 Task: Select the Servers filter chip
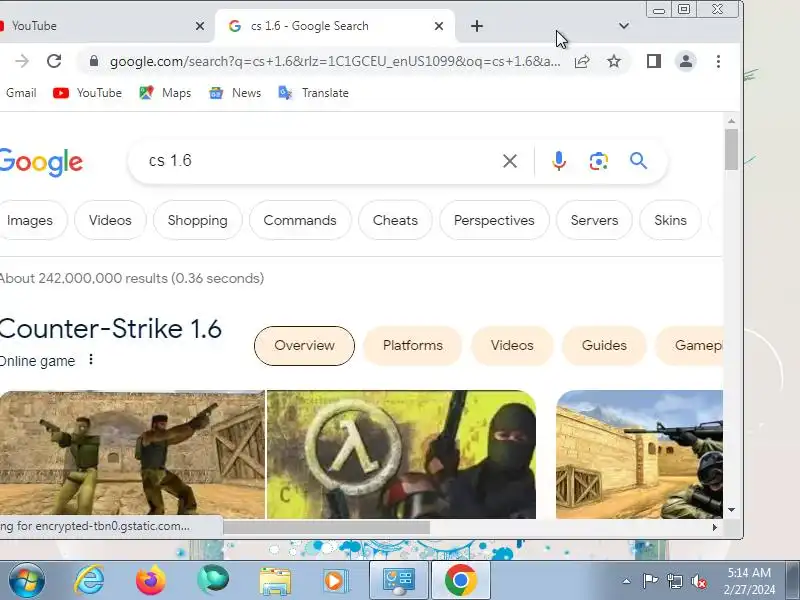(594, 220)
